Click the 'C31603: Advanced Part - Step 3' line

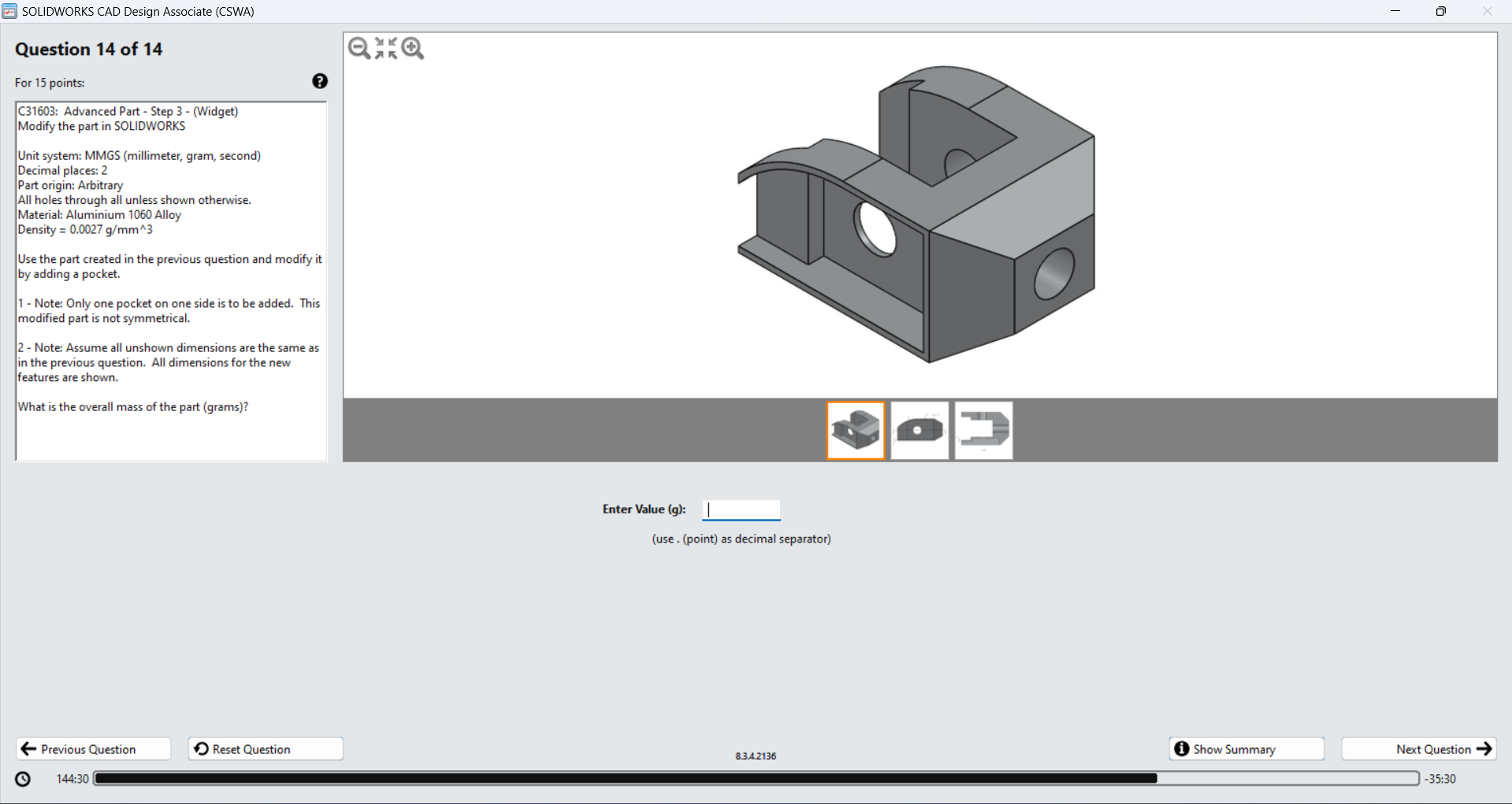coord(128,111)
